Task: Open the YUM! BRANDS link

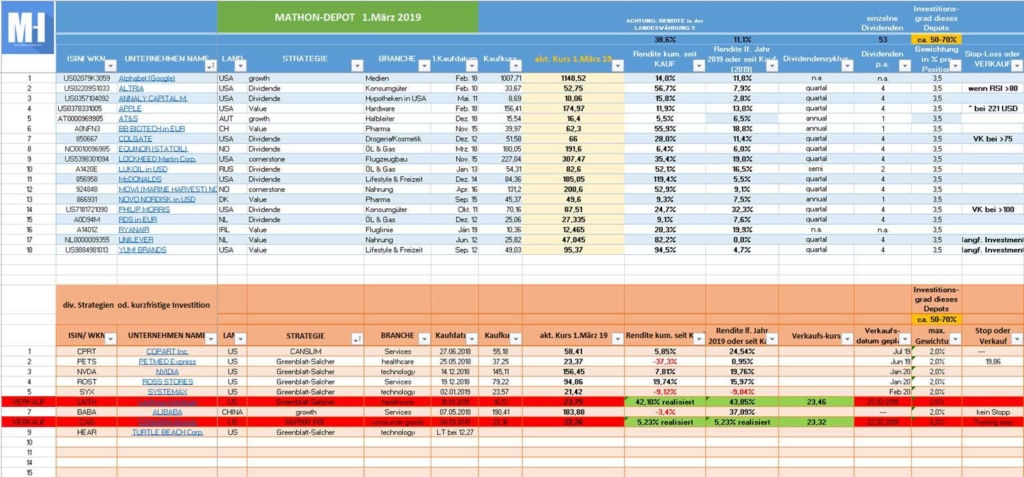Action: [x=142, y=250]
